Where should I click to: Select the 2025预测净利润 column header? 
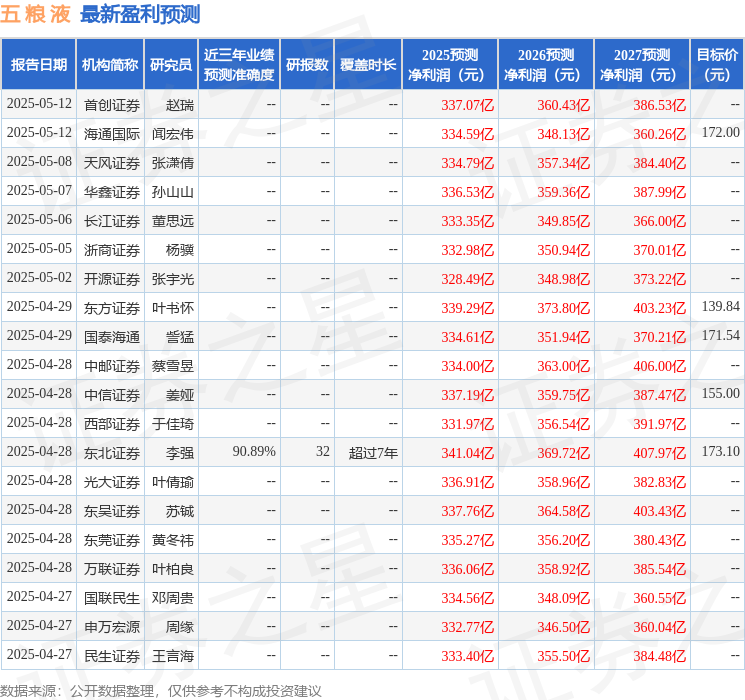click(450, 64)
